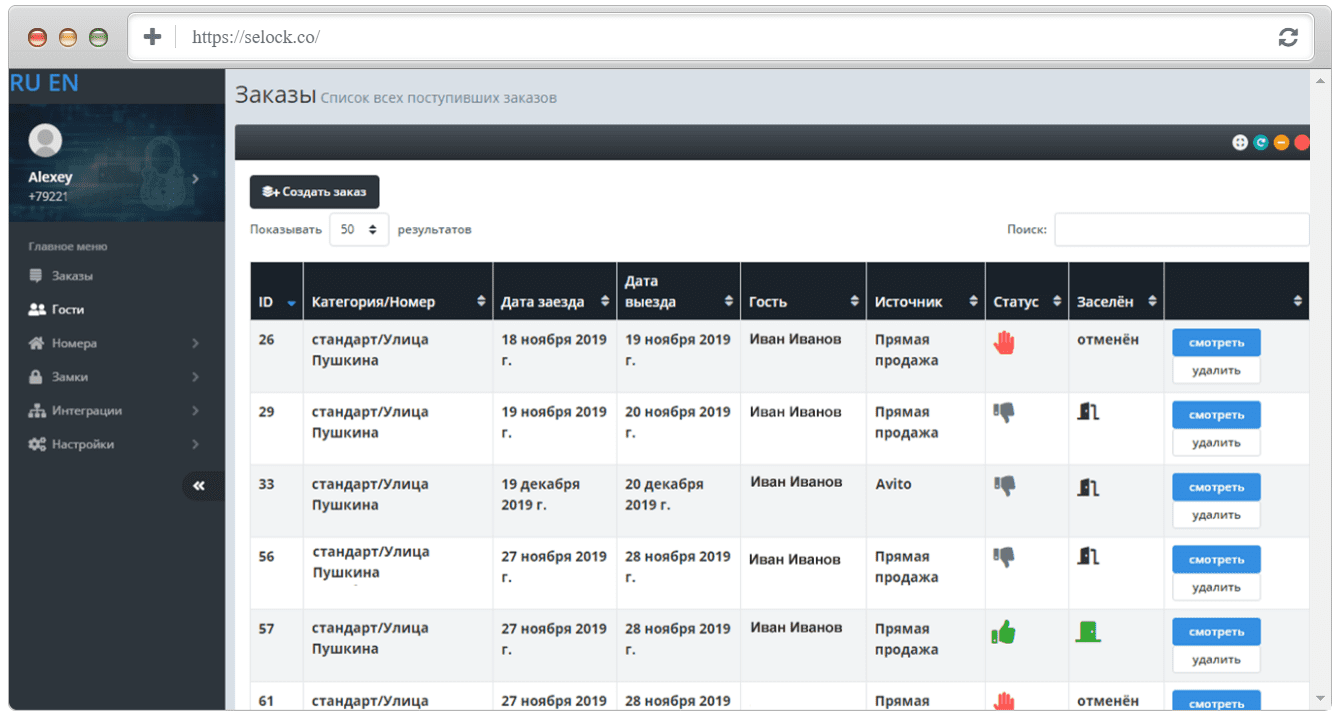Expand the Номера sidebar menu
Screen dimensions: 1344x719
pyautogui.click(x=114, y=343)
